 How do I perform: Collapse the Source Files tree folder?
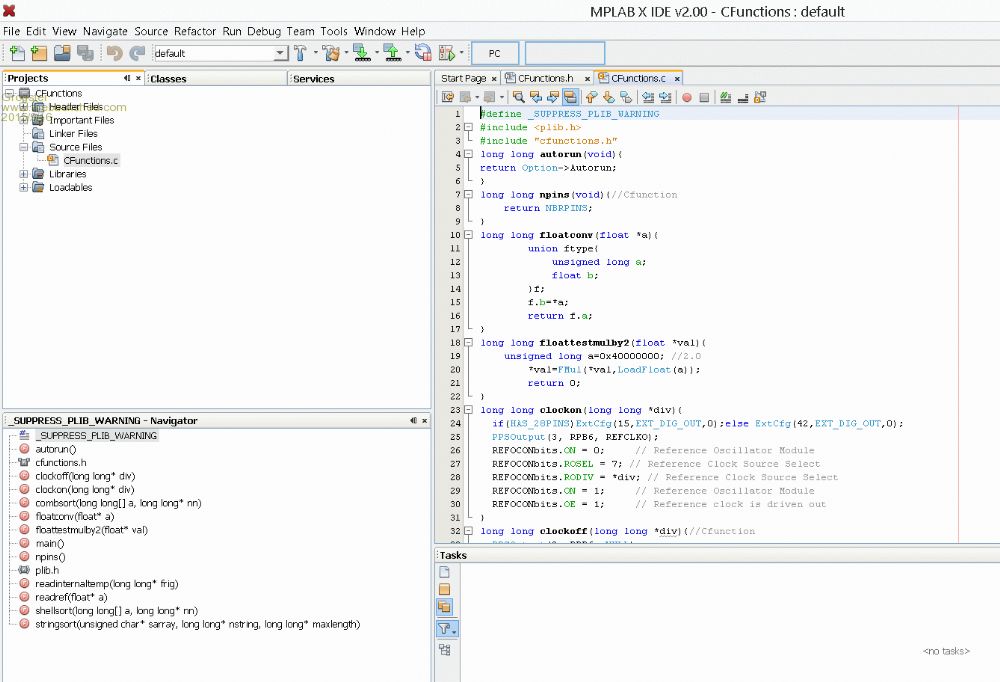(25, 147)
